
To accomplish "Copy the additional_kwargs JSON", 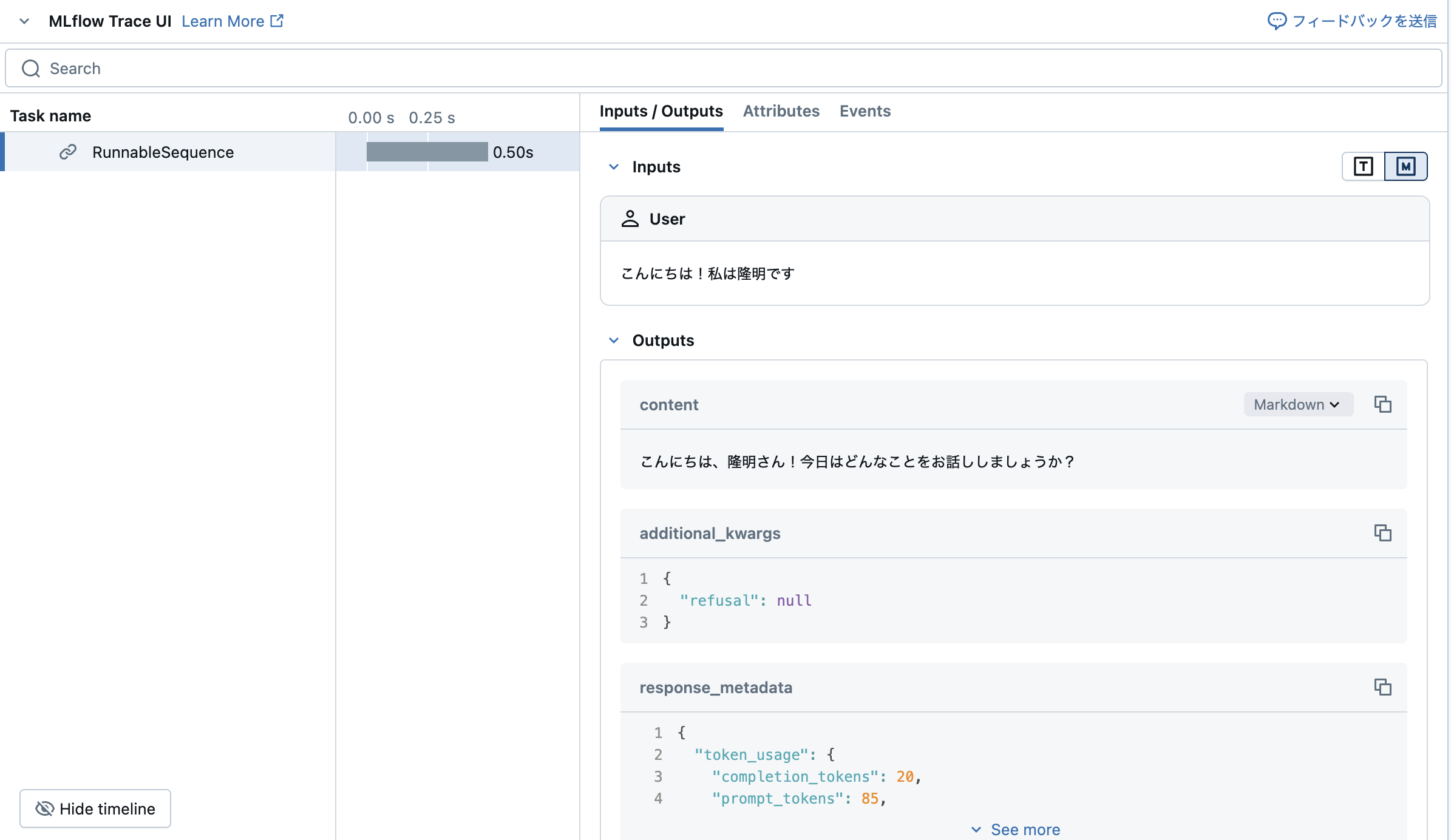I will click(1384, 533).
